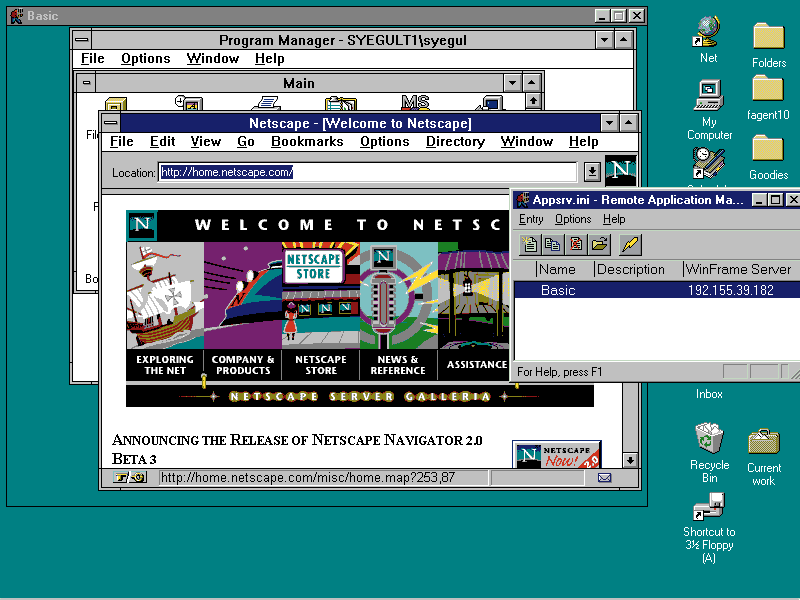
Task: Open the View menu in Netscape
Action: coord(206,141)
